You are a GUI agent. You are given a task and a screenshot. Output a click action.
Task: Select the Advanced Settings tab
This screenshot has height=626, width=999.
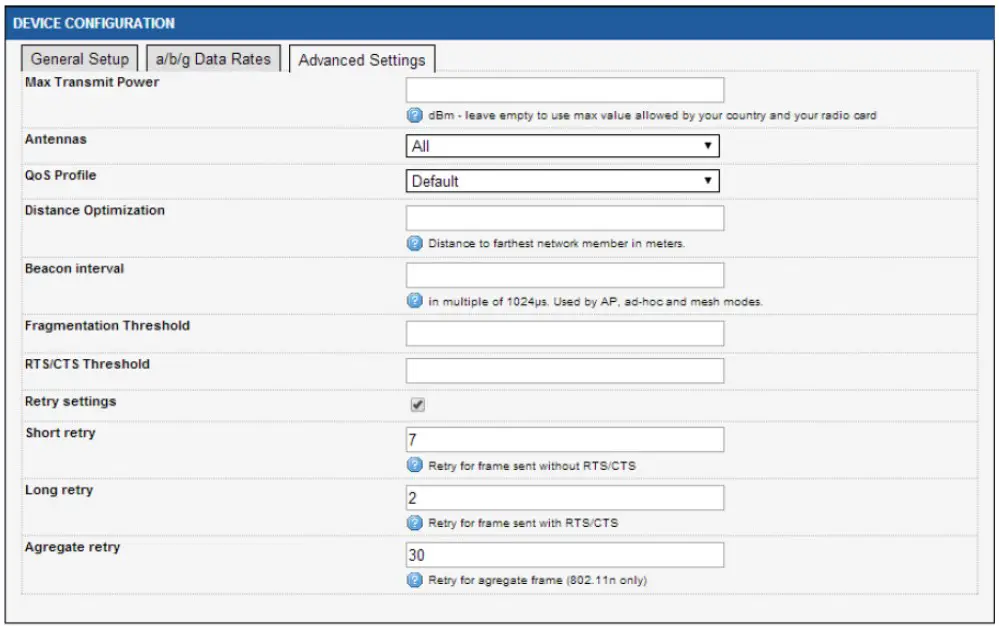coord(362,60)
